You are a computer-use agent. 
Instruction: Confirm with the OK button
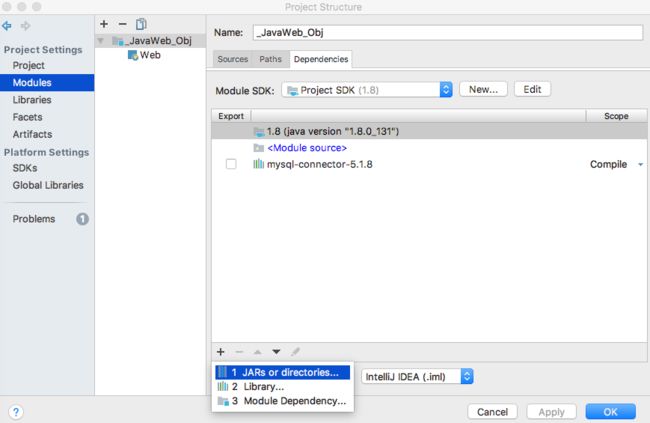[611, 412]
